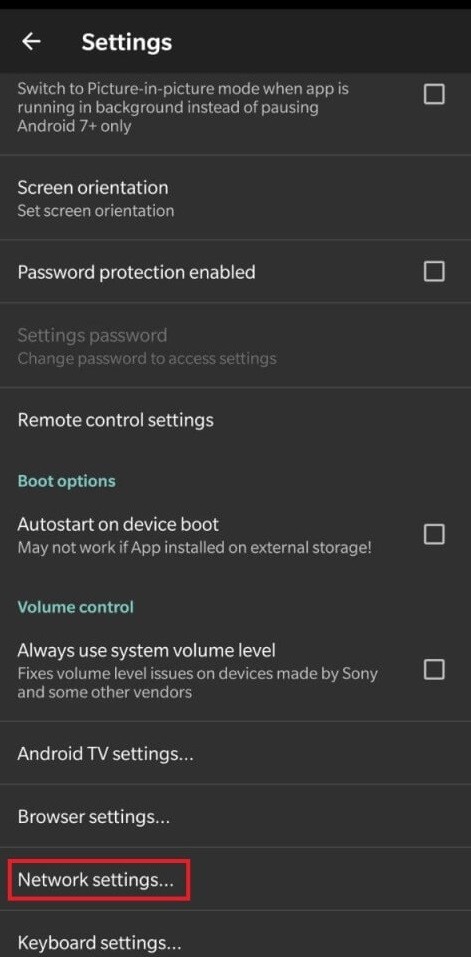Tap the Boot options section header

(x=67, y=481)
